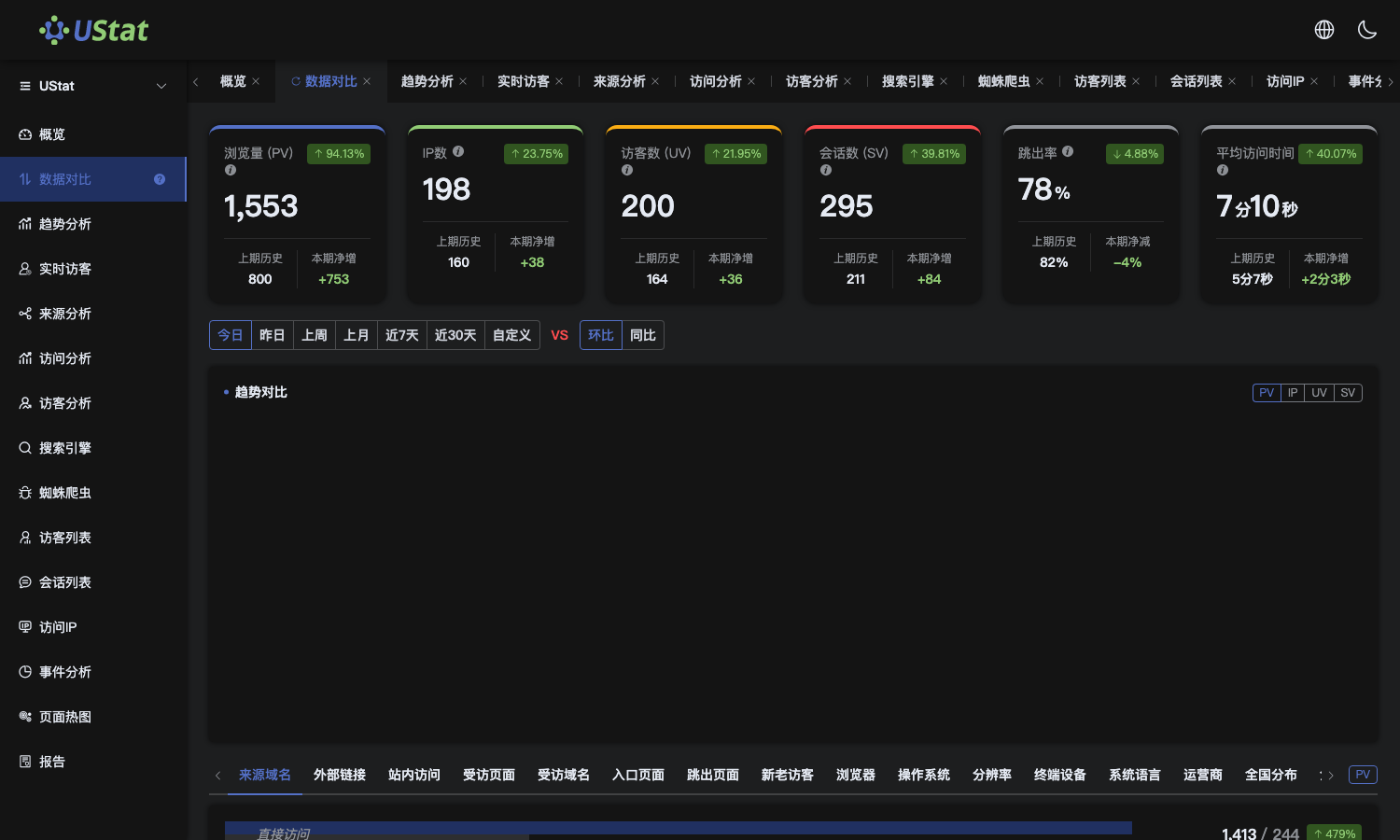
Task: Show SV in the trend chart
Action: [x=1348, y=393]
